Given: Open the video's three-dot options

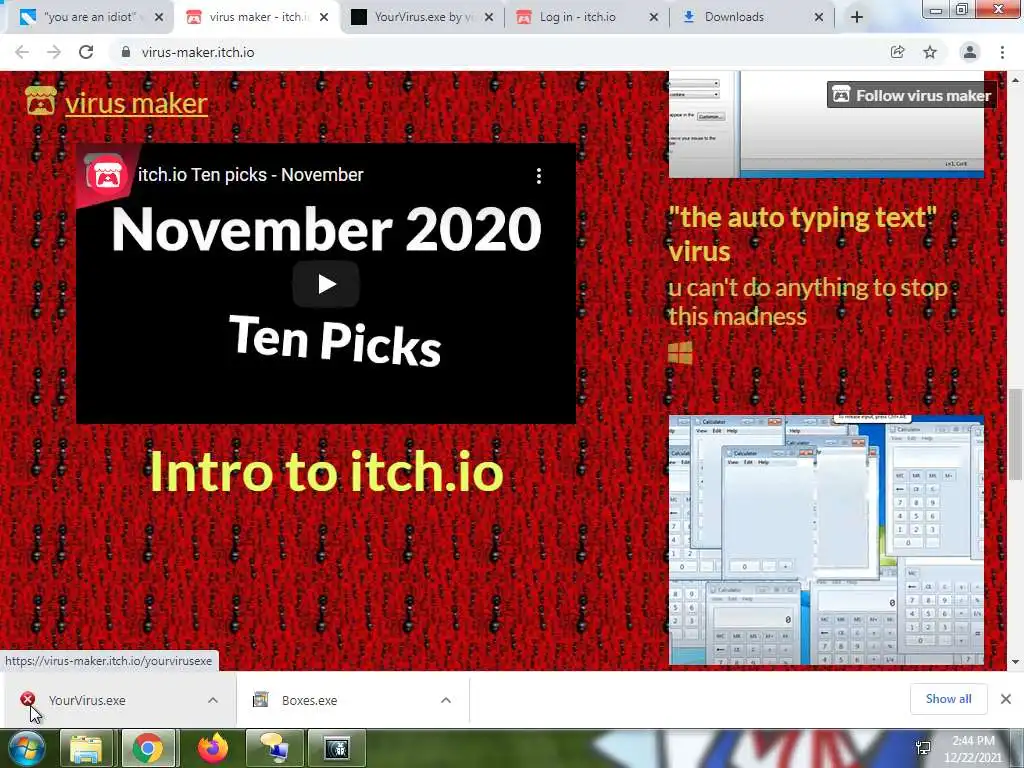Looking at the screenshot, I should [x=539, y=176].
